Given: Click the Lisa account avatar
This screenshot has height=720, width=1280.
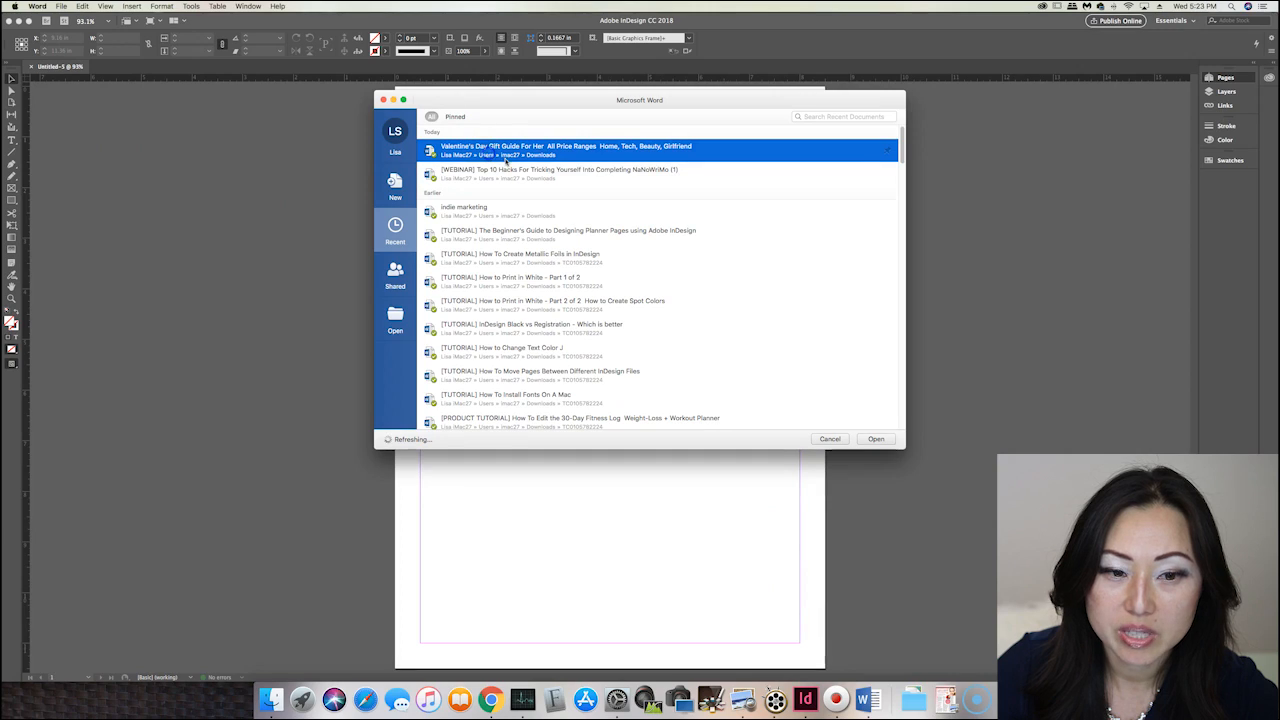Looking at the screenshot, I should [x=395, y=132].
